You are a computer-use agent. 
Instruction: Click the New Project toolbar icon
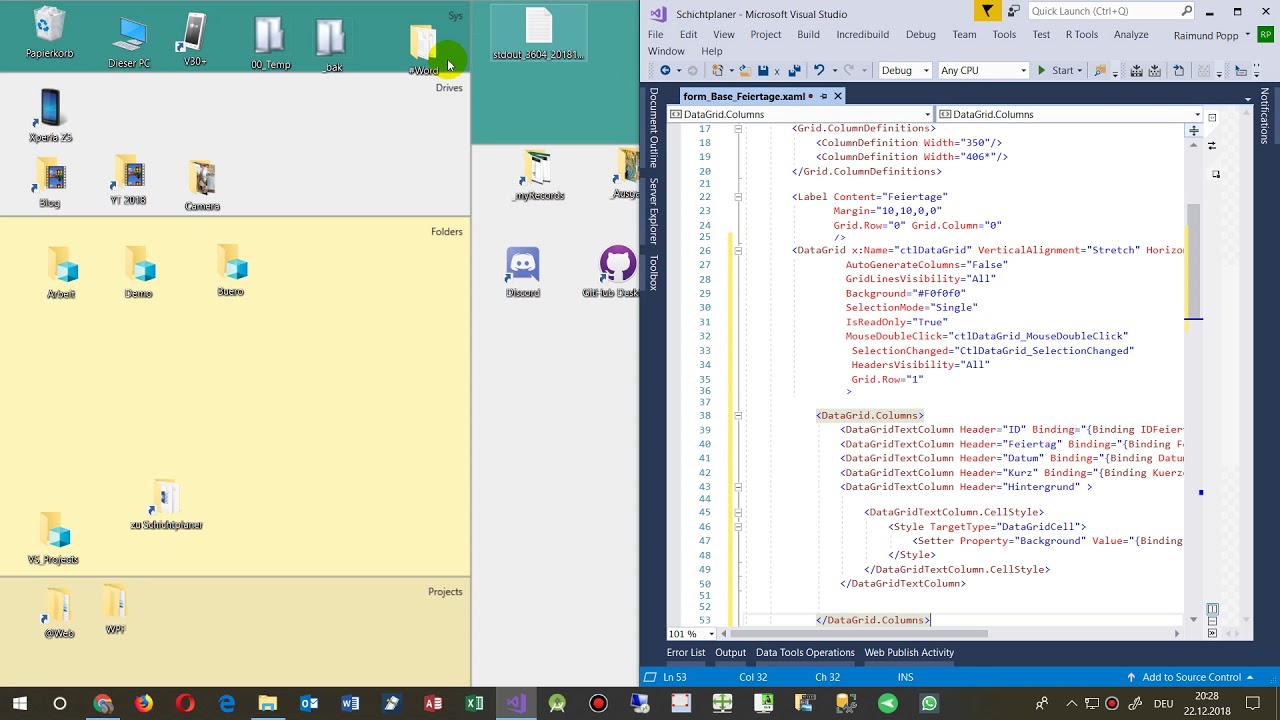tap(717, 71)
